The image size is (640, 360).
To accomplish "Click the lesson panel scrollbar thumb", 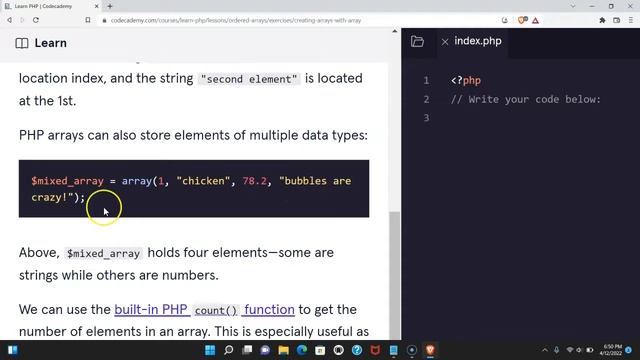I will coord(394,276).
